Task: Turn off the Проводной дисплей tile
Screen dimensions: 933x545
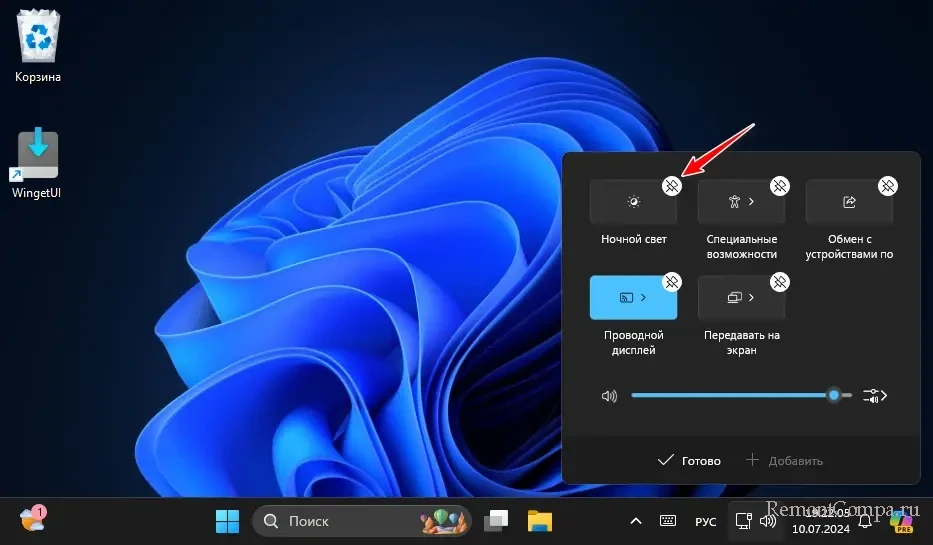Action: coord(633,298)
